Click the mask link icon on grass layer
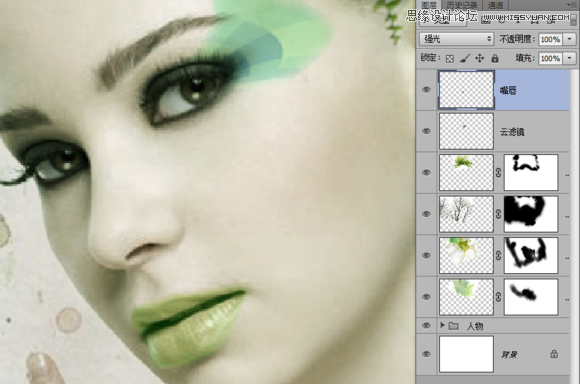The width and height of the screenshot is (580, 384). (499, 172)
